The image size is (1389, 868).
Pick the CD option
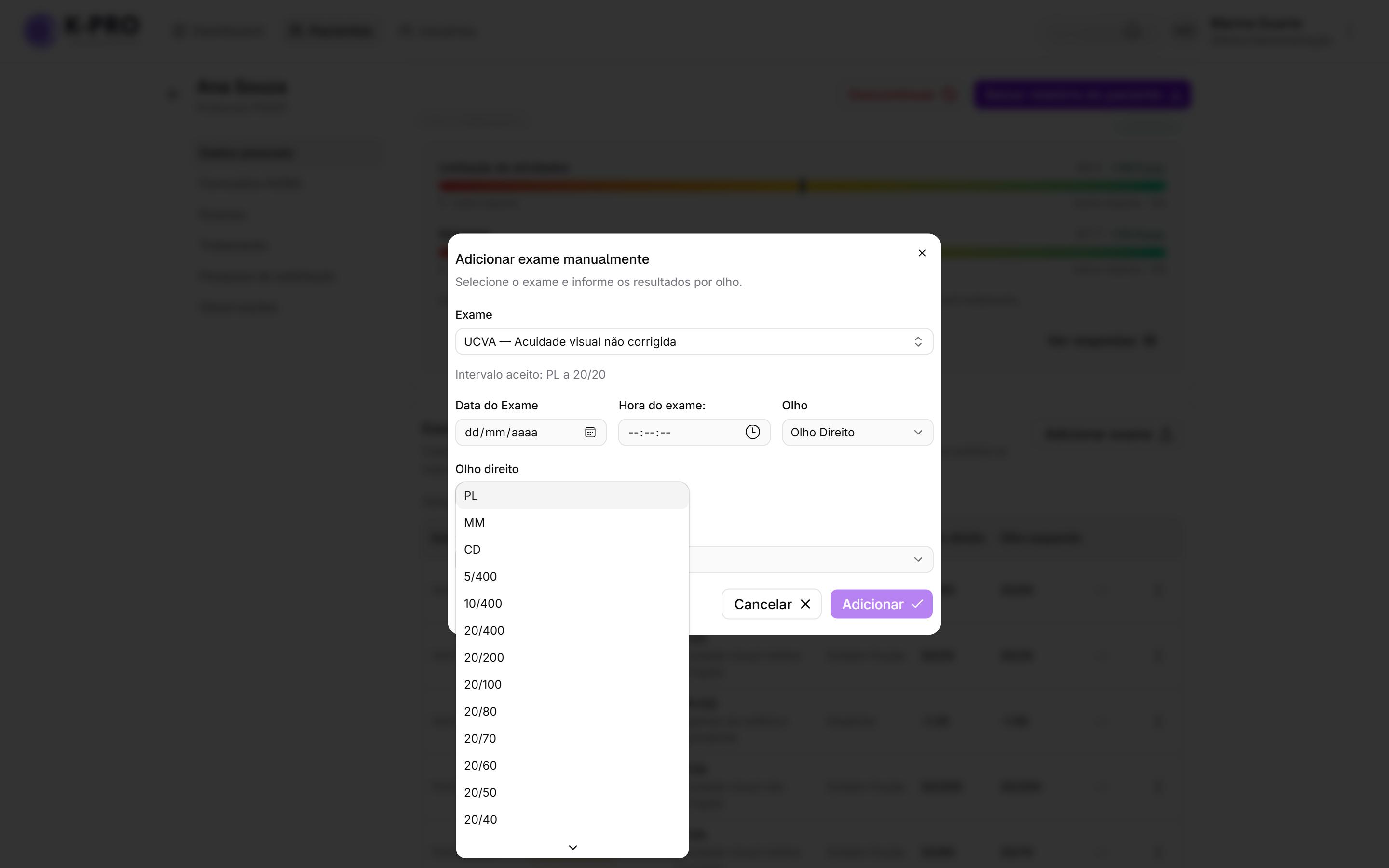click(x=572, y=549)
